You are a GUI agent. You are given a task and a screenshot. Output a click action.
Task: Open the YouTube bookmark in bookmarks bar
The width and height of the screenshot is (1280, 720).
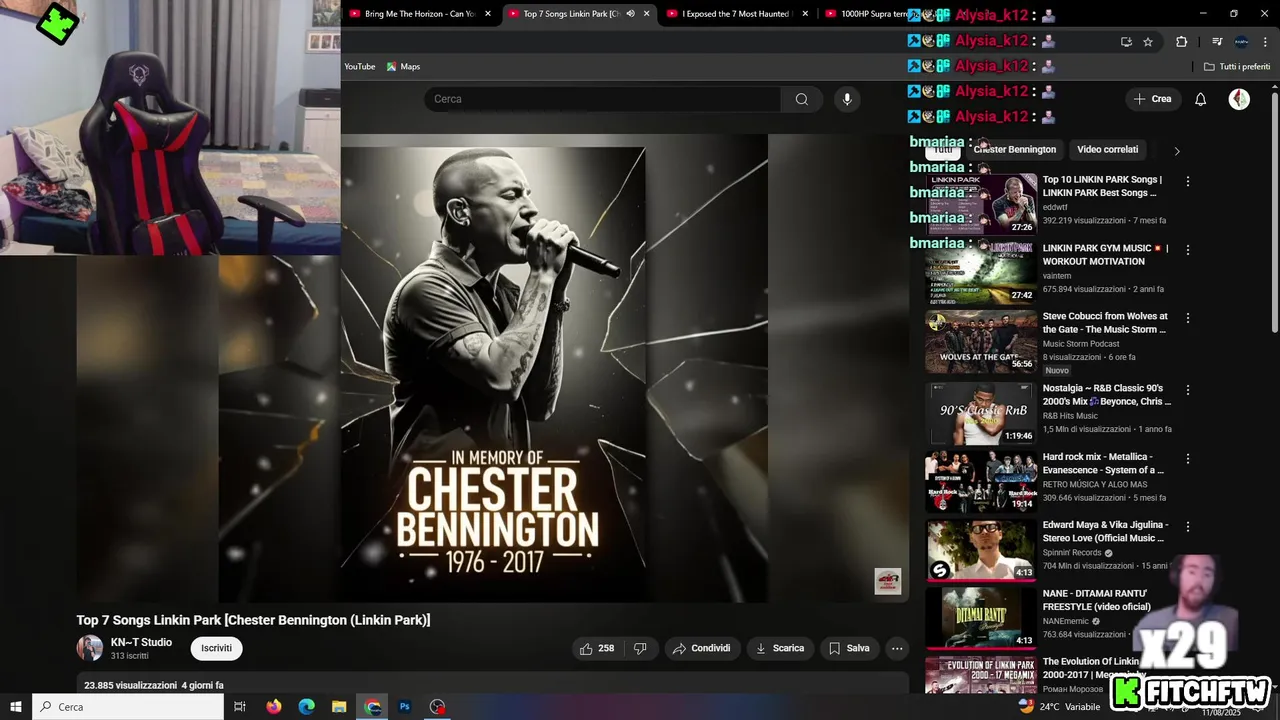click(x=359, y=67)
